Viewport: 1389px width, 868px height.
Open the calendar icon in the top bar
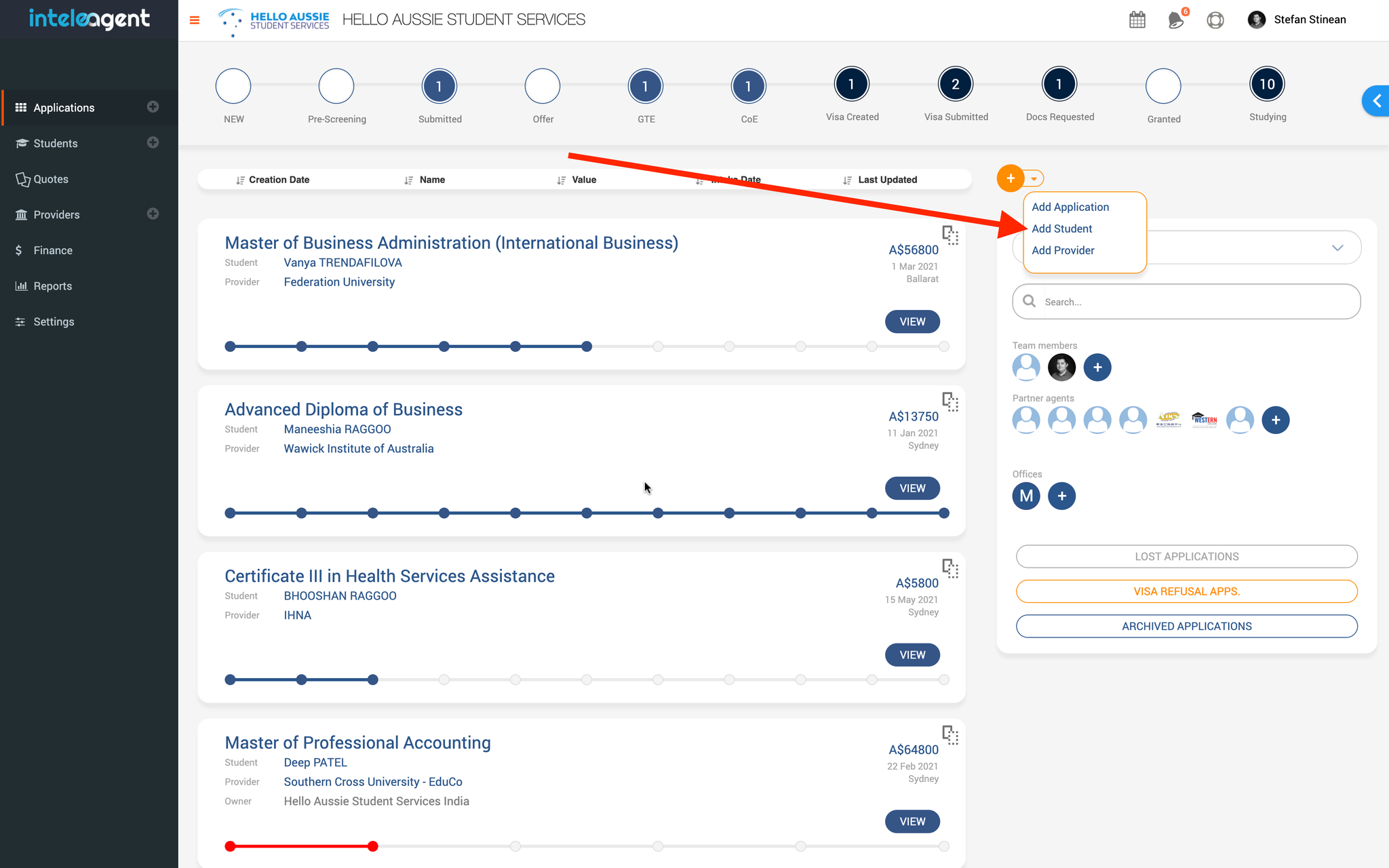point(1137,20)
